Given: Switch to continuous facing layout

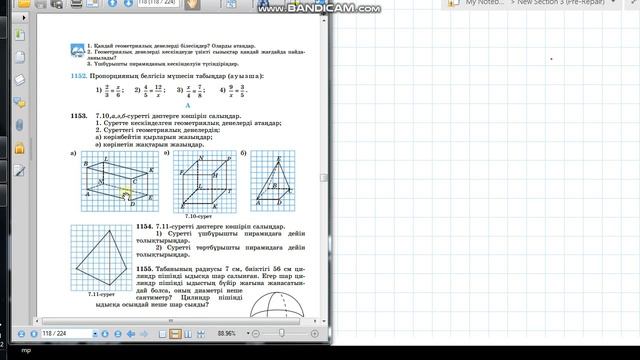Looking at the screenshot, I should point(200,334).
